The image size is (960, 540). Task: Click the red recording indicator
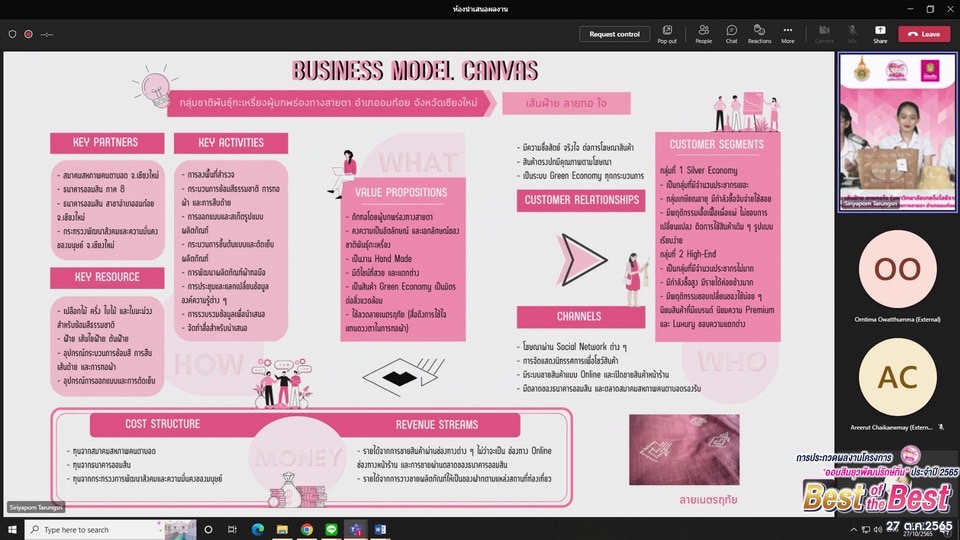(28, 34)
